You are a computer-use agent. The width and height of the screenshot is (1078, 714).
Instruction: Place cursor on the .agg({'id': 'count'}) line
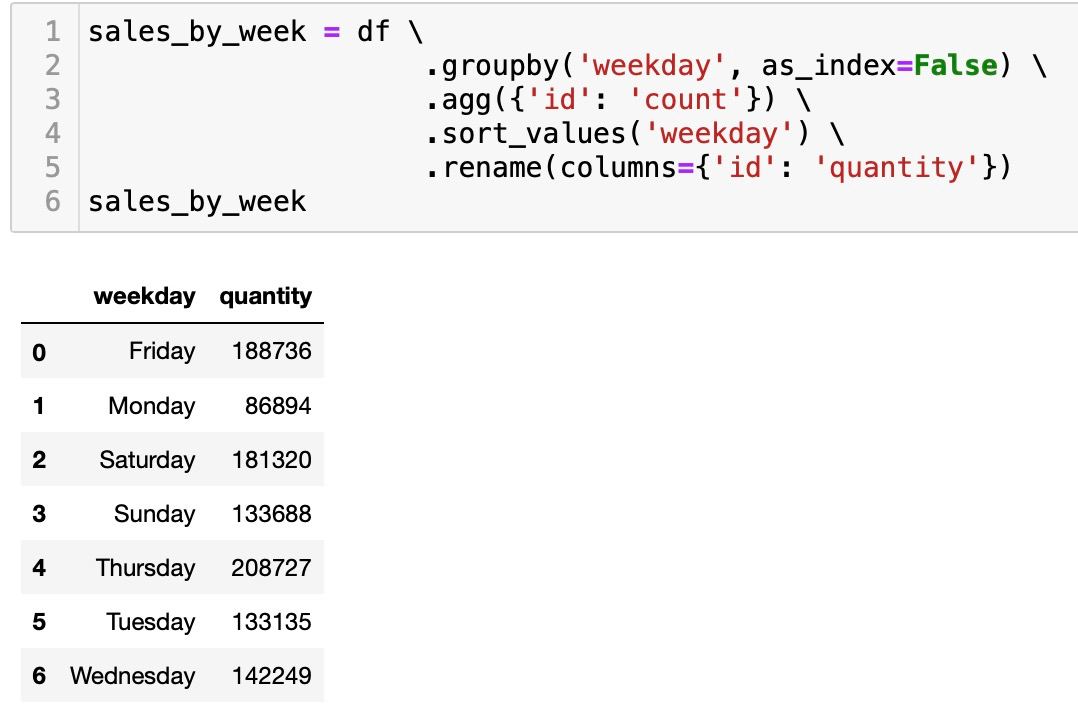[x=617, y=100]
